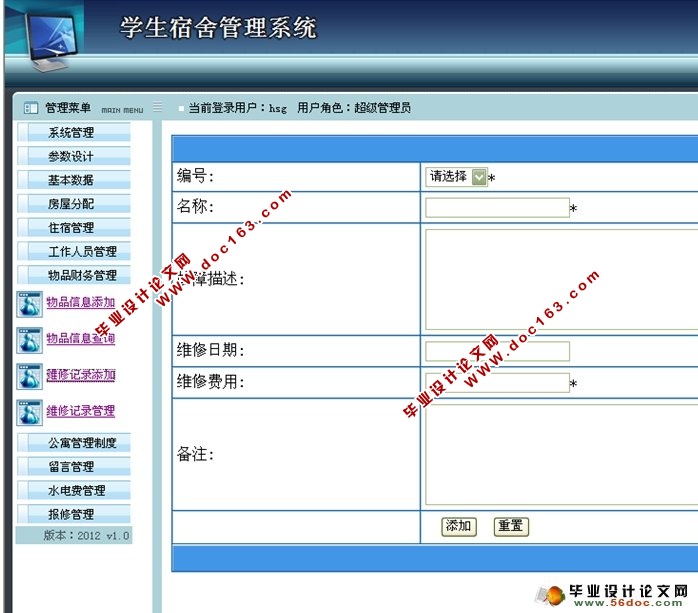Click the 管理菜单 panel icon
Viewport: 698px width, 613px height.
pos(31,108)
